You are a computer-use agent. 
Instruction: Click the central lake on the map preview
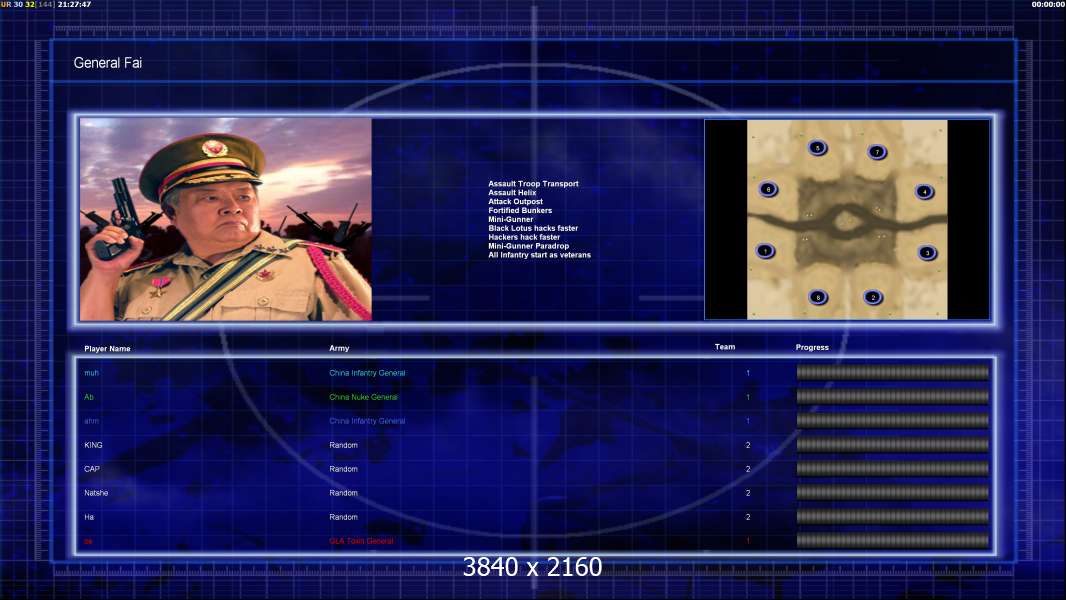point(845,221)
